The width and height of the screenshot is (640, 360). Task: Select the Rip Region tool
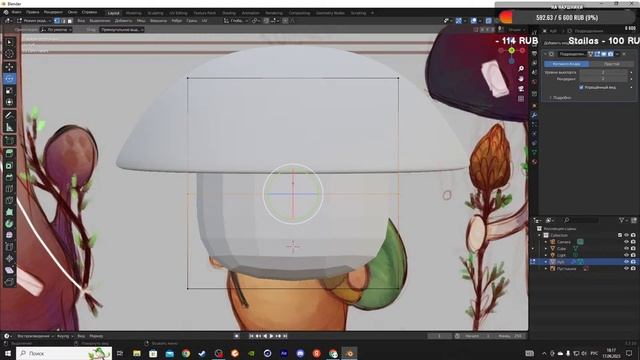pyautogui.click(x=9, y=282)
